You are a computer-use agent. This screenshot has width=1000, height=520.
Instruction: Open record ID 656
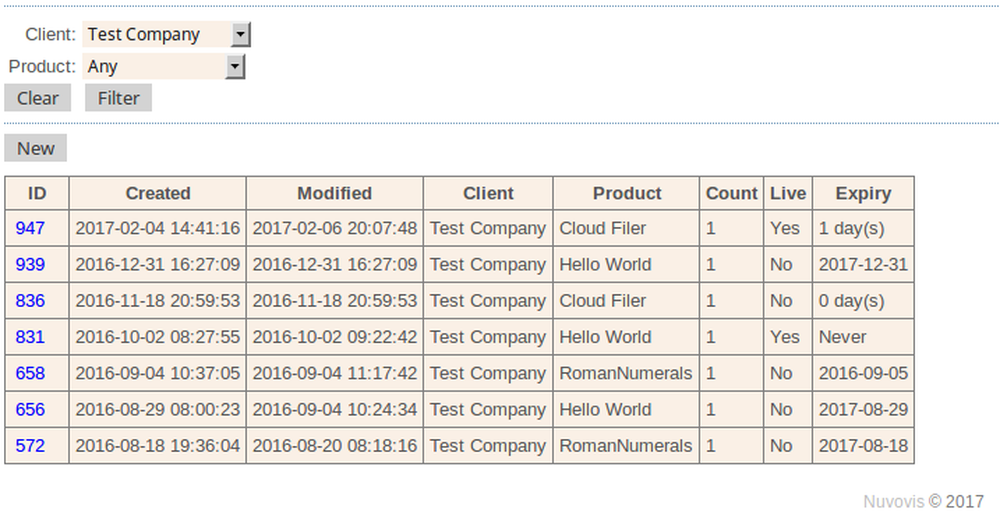click(30, 409)
